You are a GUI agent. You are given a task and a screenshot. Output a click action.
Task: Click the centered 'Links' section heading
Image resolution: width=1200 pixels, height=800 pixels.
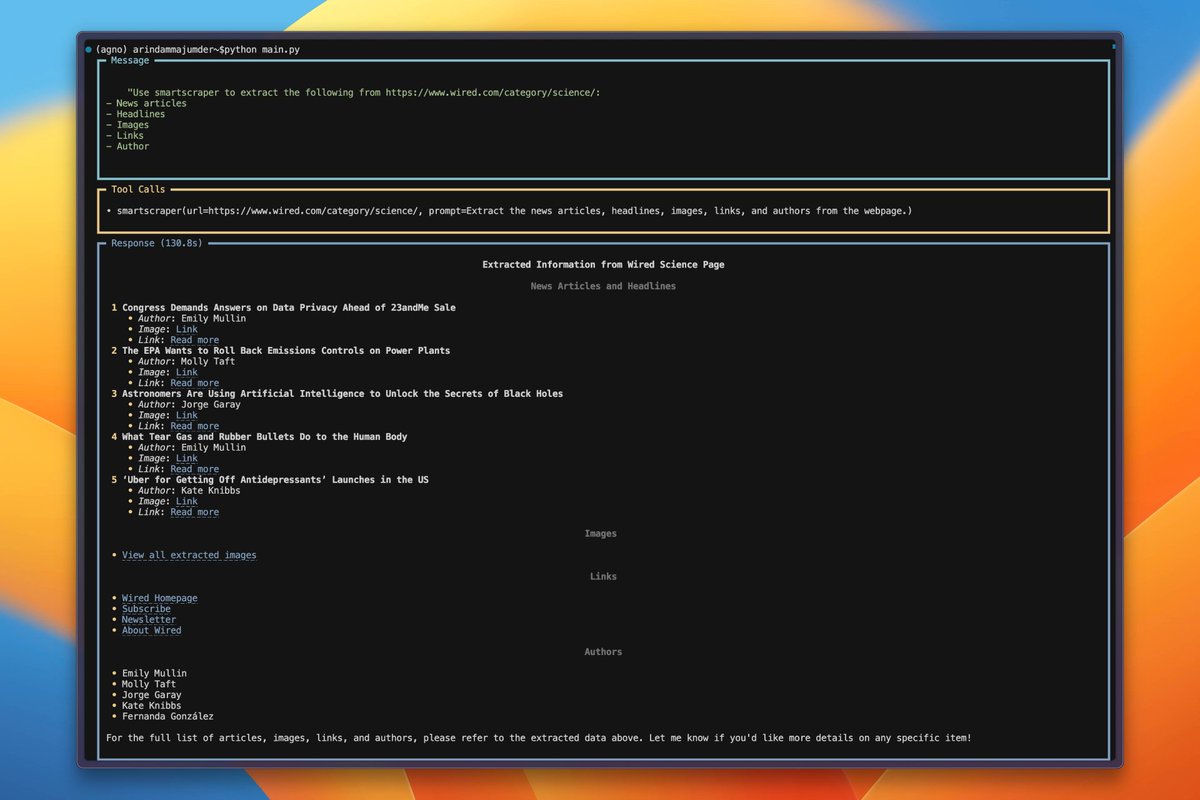pos(603,577)
